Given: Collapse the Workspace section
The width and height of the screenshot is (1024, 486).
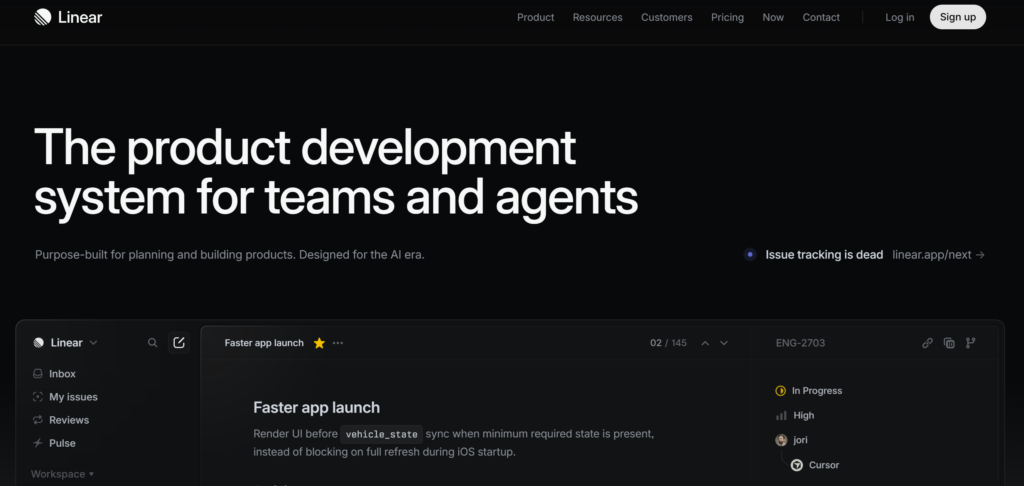Looking at the screenshot, I should [x=63, y=474].
